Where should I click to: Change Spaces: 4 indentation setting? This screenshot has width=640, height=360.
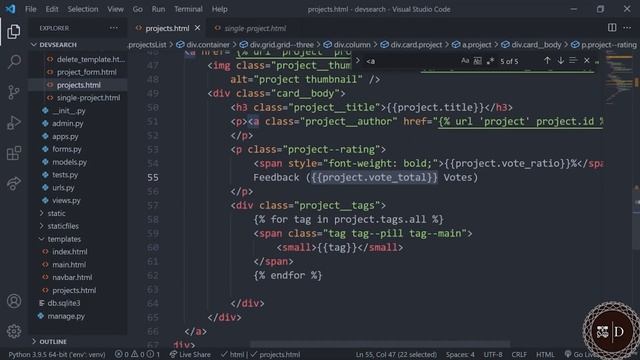click(460, 354)
